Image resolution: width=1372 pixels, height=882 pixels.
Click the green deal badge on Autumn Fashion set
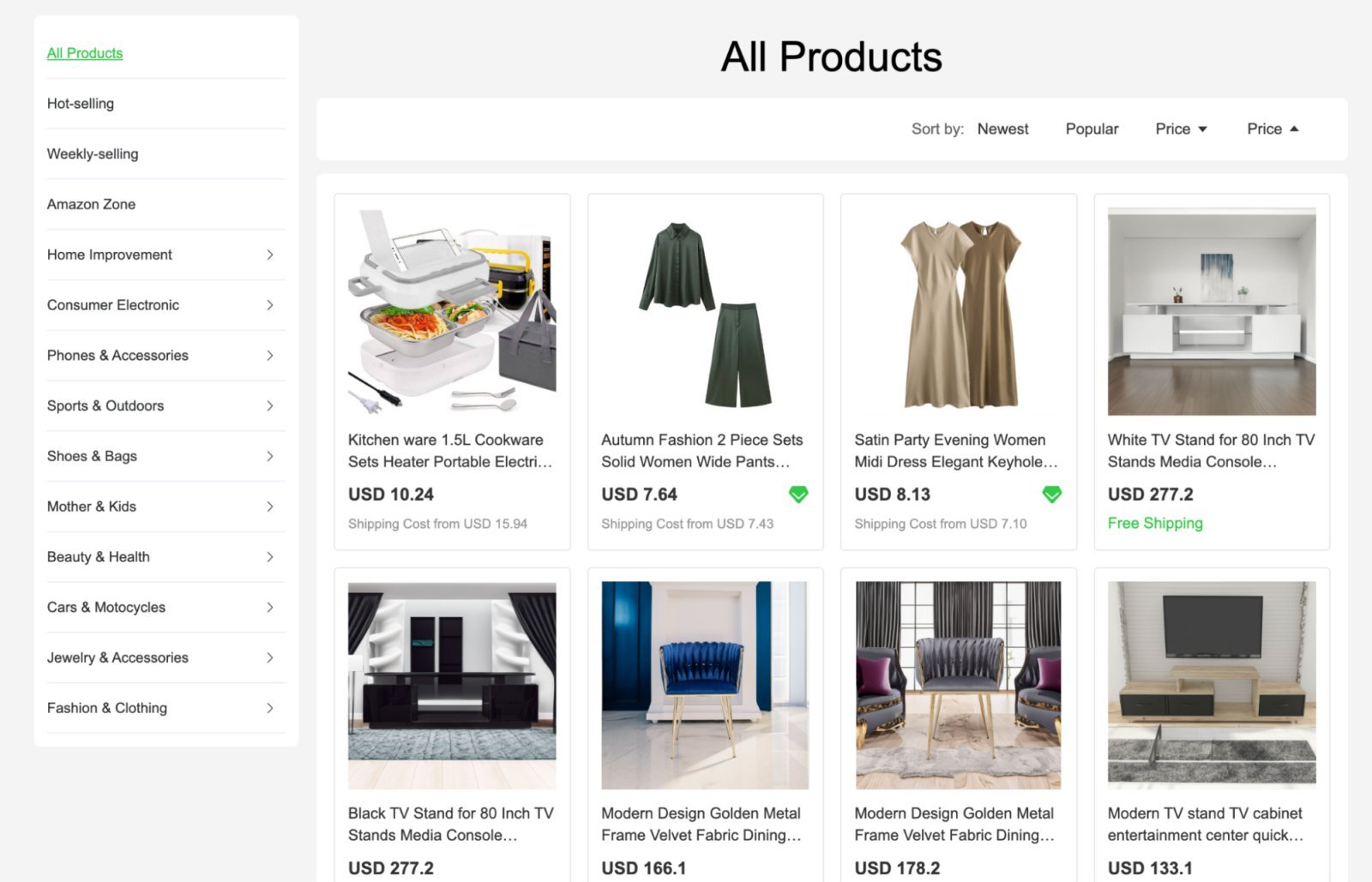798,494
